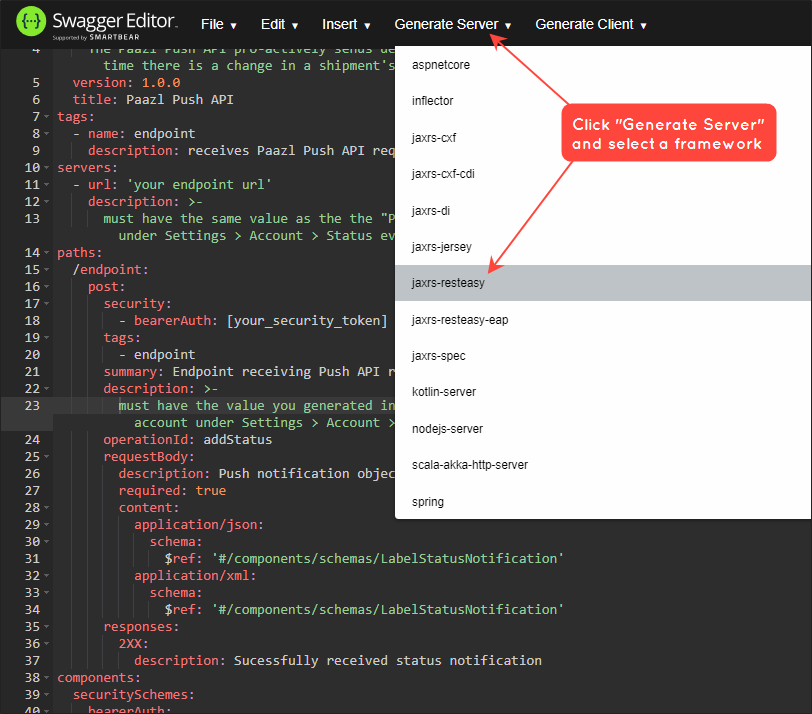Click the "url: 'your endpoint url'" line
The height and width of the screenshot is (714, 812).
[180, 185]
